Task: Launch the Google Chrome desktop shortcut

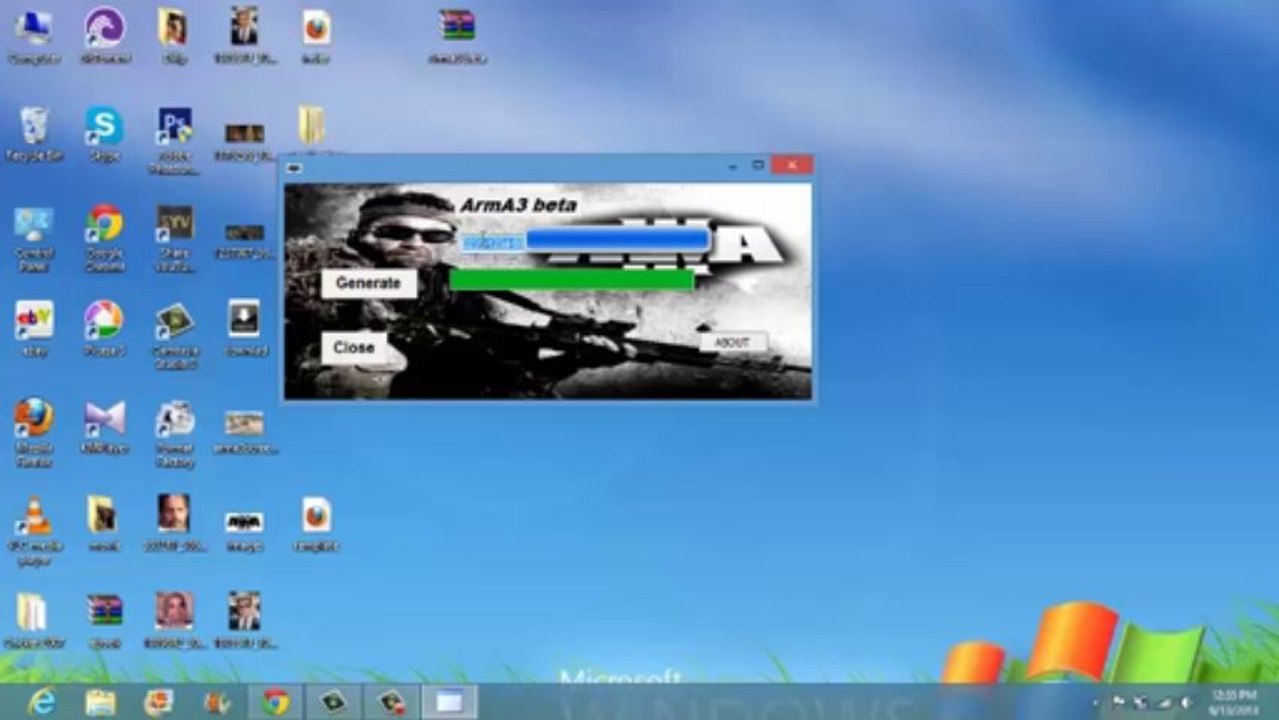Action: click(104, 238)
